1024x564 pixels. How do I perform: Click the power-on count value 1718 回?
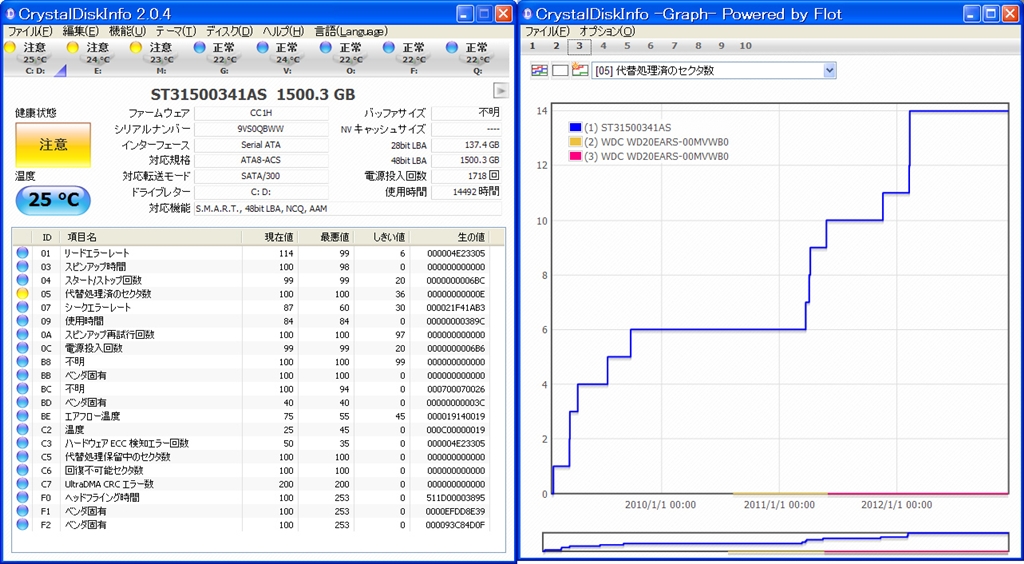pos(466,176)
